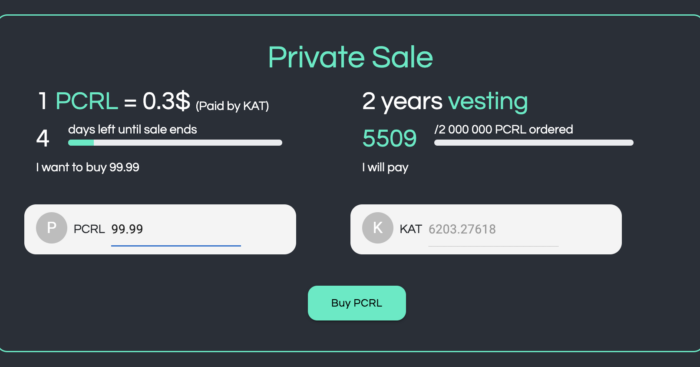
Task: Click the PCRL label inside input box
Action: [x=89, y=229]
